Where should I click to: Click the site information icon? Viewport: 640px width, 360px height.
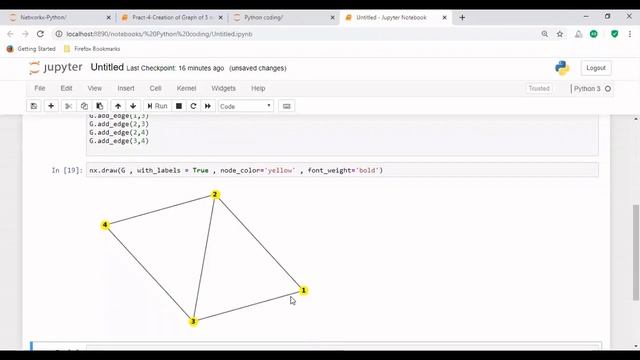(x=59, y=34)
